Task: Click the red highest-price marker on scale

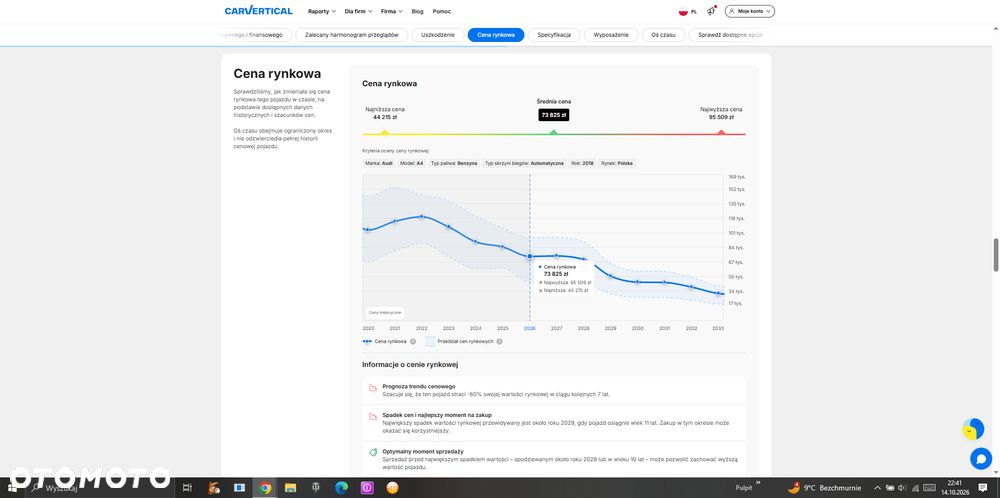Action: coord(721,132)
